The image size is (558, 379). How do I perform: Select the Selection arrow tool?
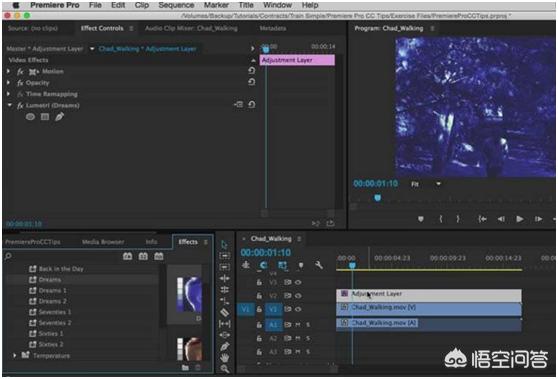click(224, 245)
